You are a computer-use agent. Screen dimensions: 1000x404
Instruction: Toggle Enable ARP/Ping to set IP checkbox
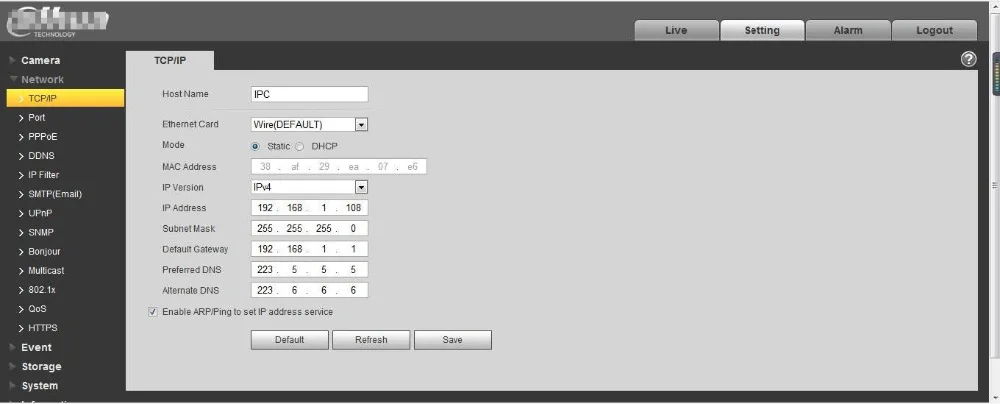[152, 312]
